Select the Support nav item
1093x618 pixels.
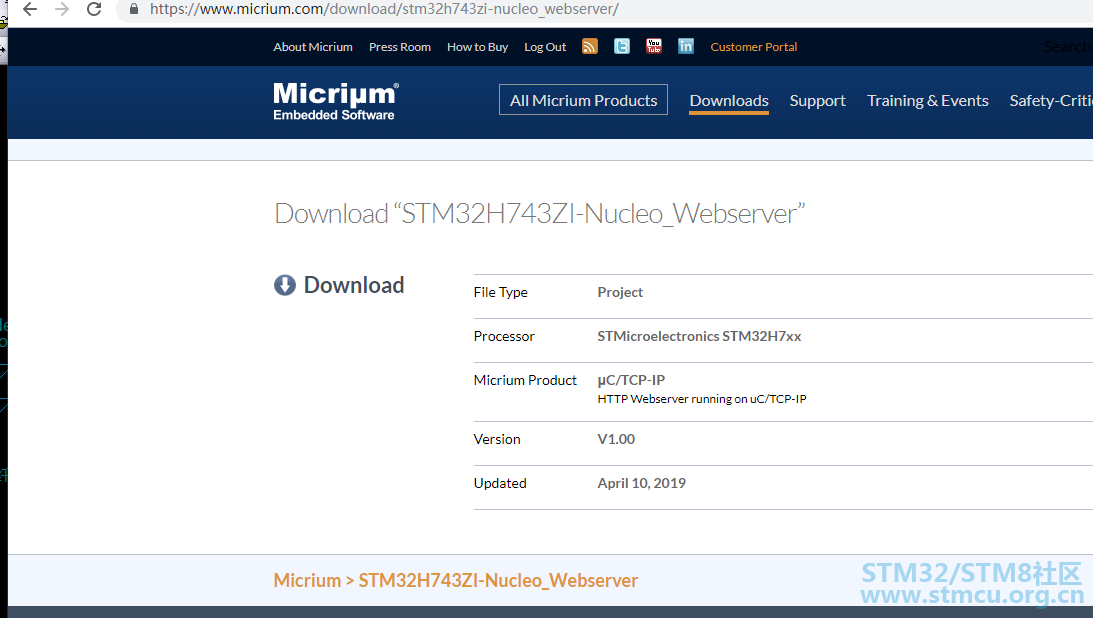(818, 101)
